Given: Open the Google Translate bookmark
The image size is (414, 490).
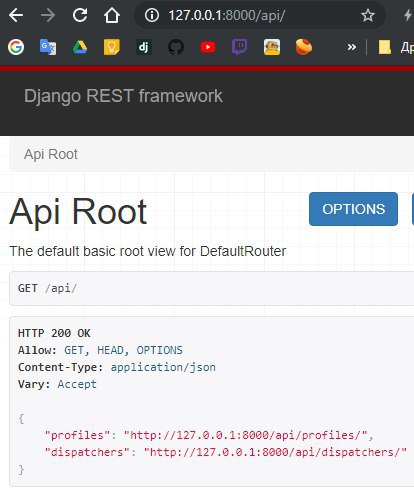Looking at the screenshot, I should point(48,47).
